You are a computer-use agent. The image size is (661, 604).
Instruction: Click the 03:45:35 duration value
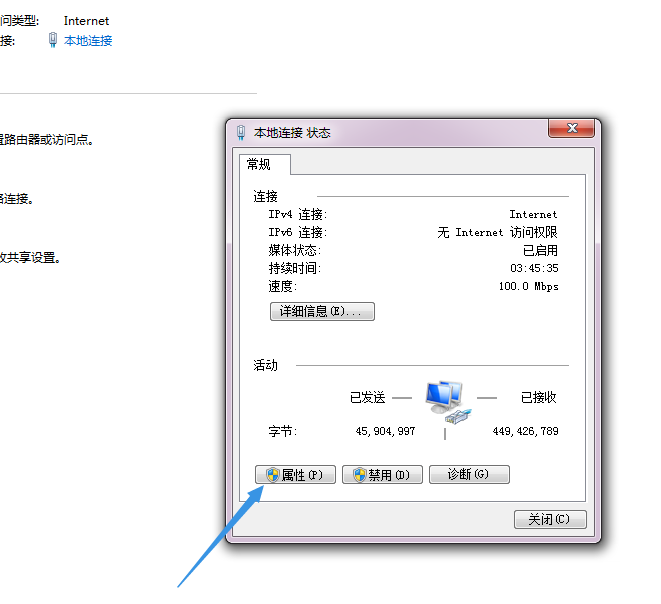point(534,269)
